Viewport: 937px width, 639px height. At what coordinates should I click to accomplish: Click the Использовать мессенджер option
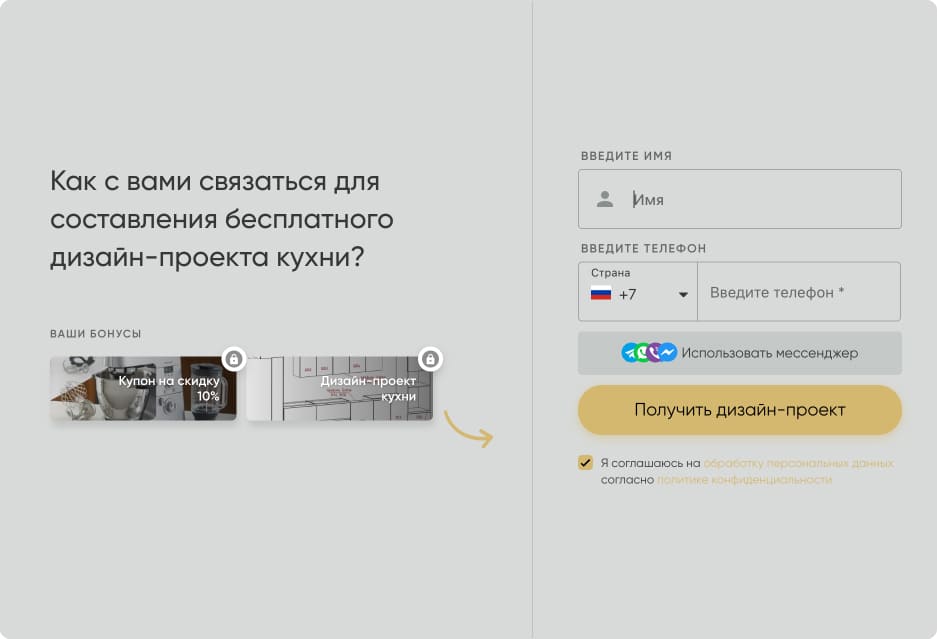pos(739,352)
